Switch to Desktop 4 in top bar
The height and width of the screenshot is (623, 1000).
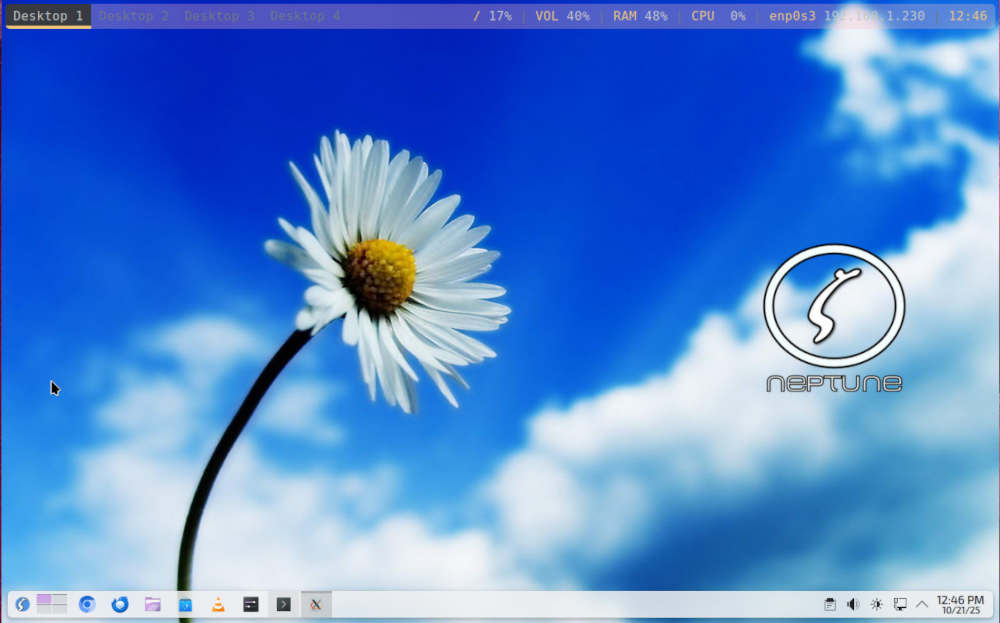click(305, 16)
